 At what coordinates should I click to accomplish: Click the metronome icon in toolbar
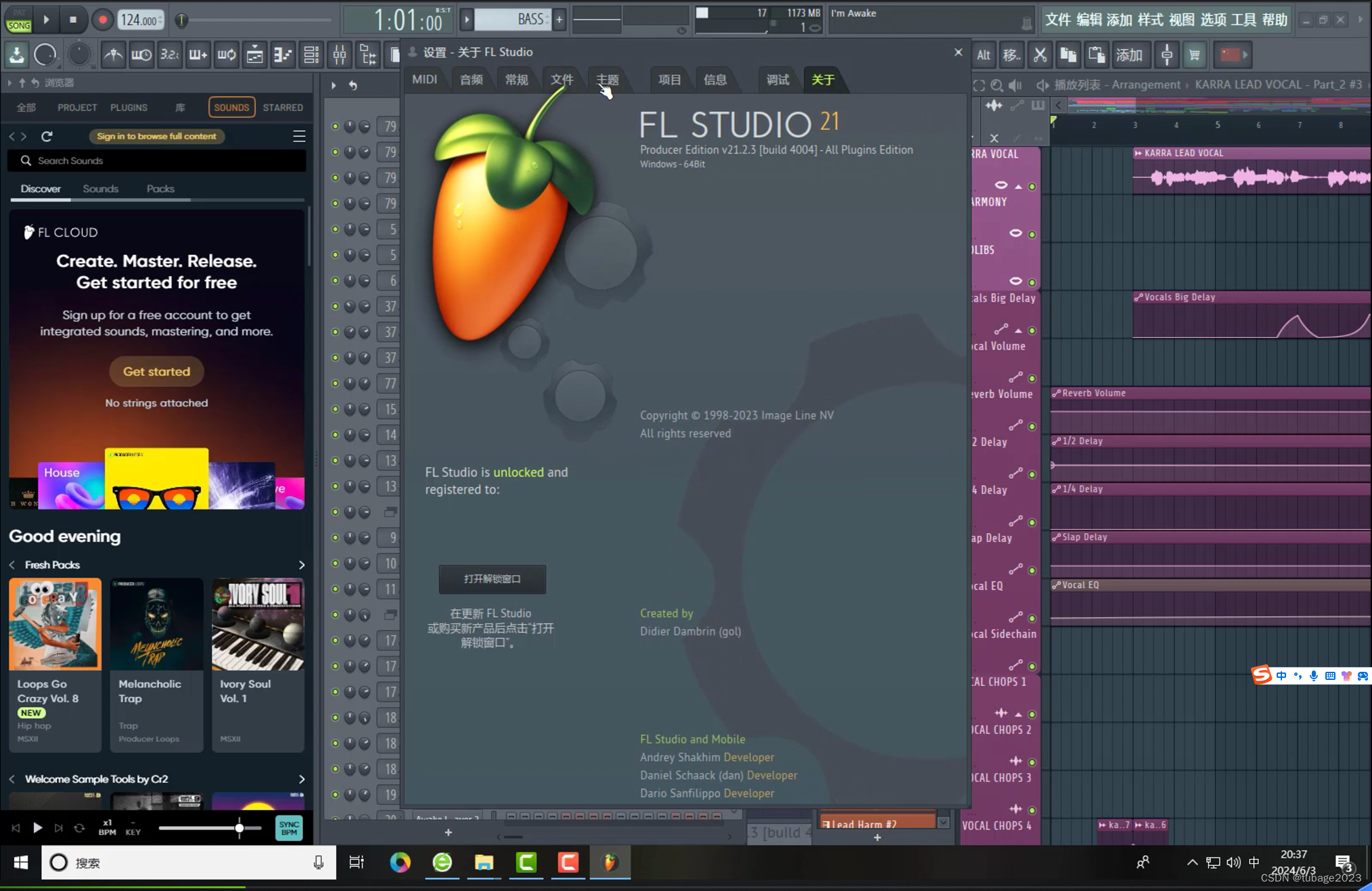[113, 55]
